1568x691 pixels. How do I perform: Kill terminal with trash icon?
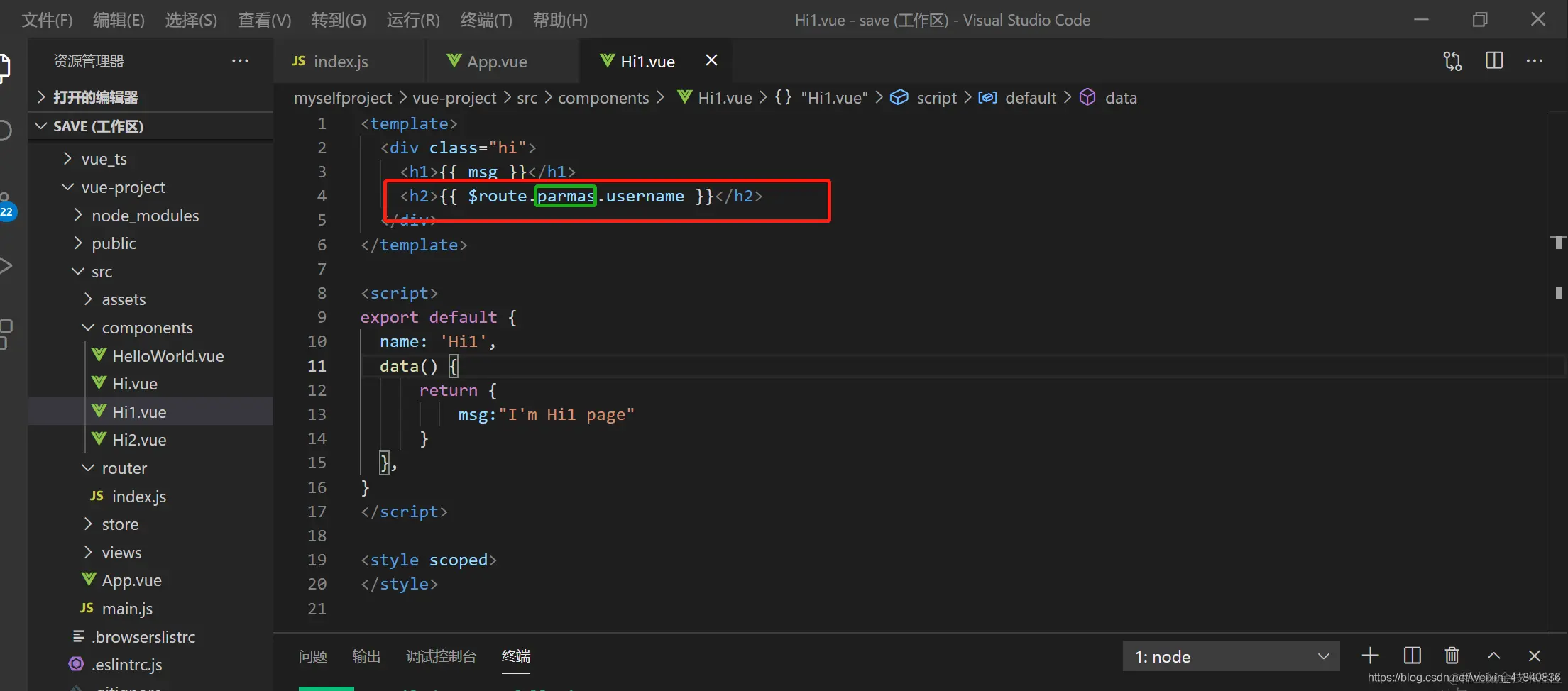click(1452, 656)
